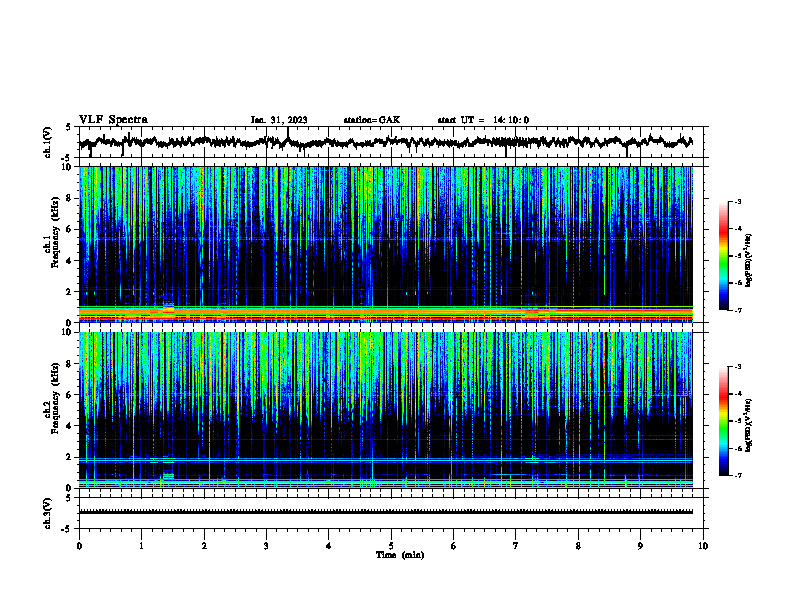Click the time axis tick label '2'
This screenshot has height=612, width=792.
click(204, 546)
